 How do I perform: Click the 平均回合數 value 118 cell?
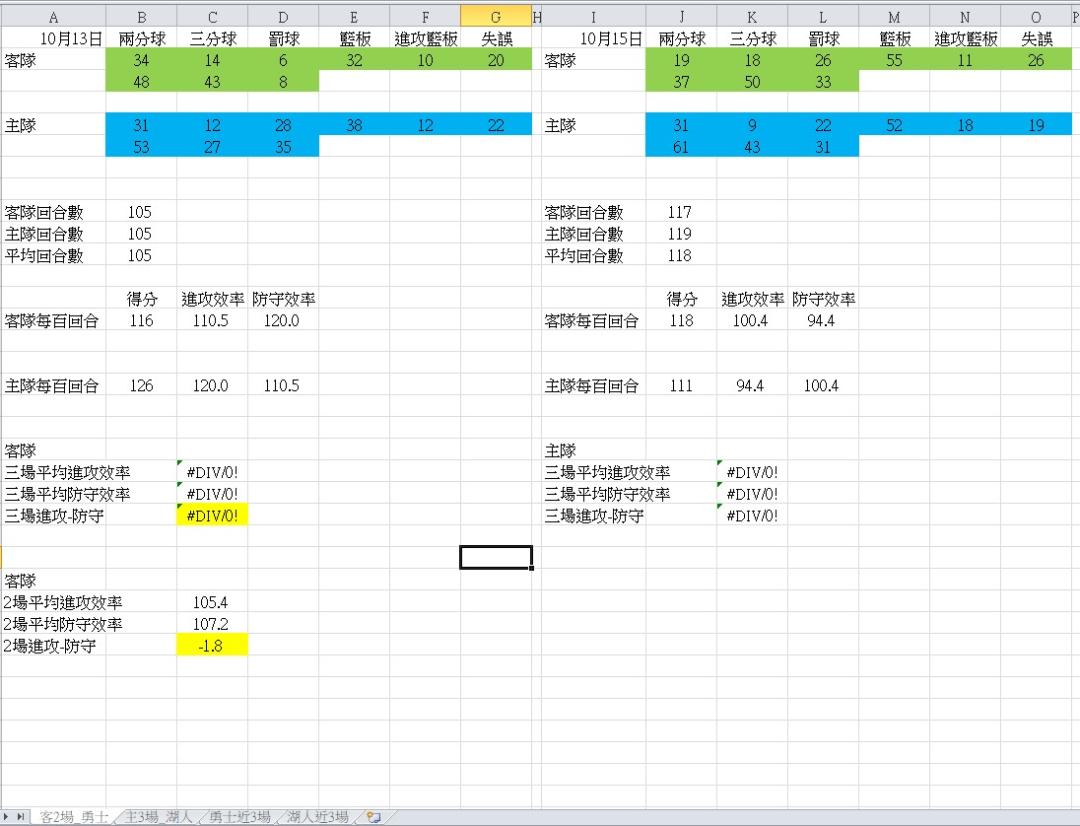pos(680,256)
